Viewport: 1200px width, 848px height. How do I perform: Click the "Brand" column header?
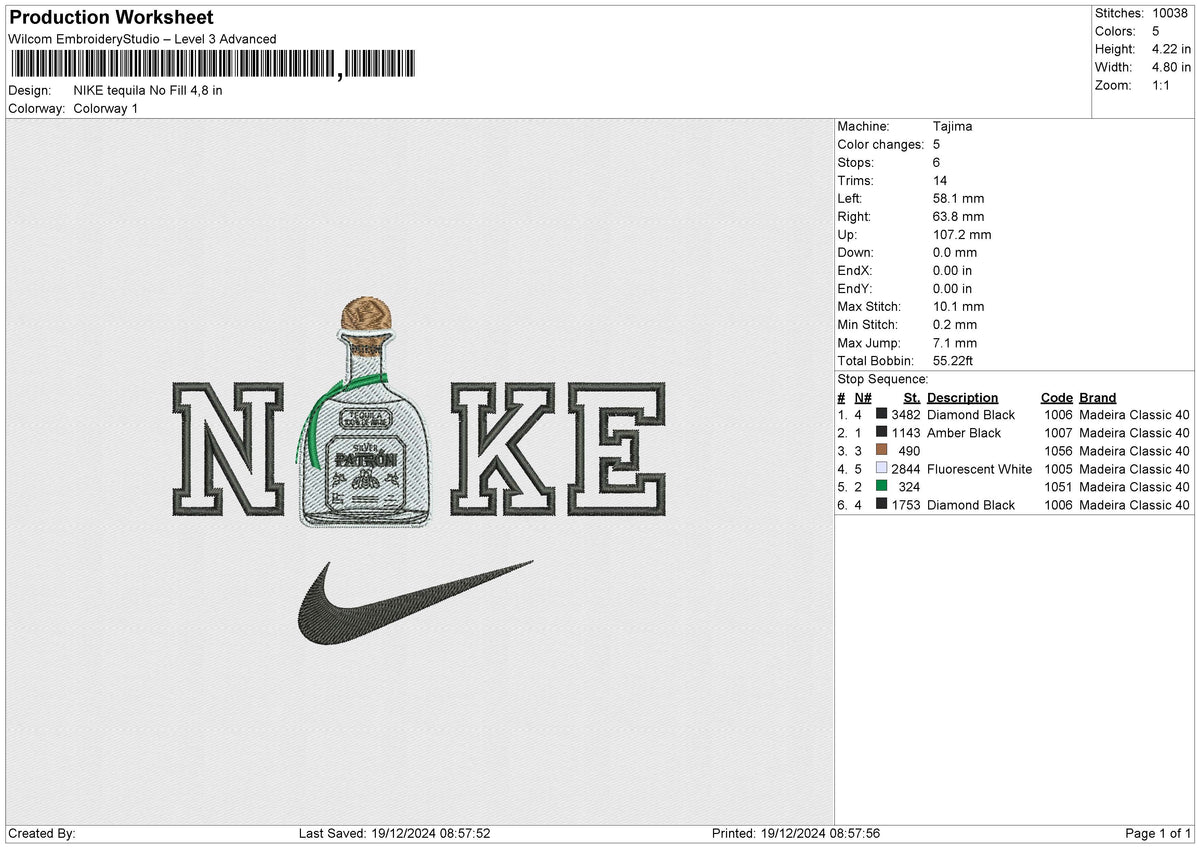pos(1097,397)
